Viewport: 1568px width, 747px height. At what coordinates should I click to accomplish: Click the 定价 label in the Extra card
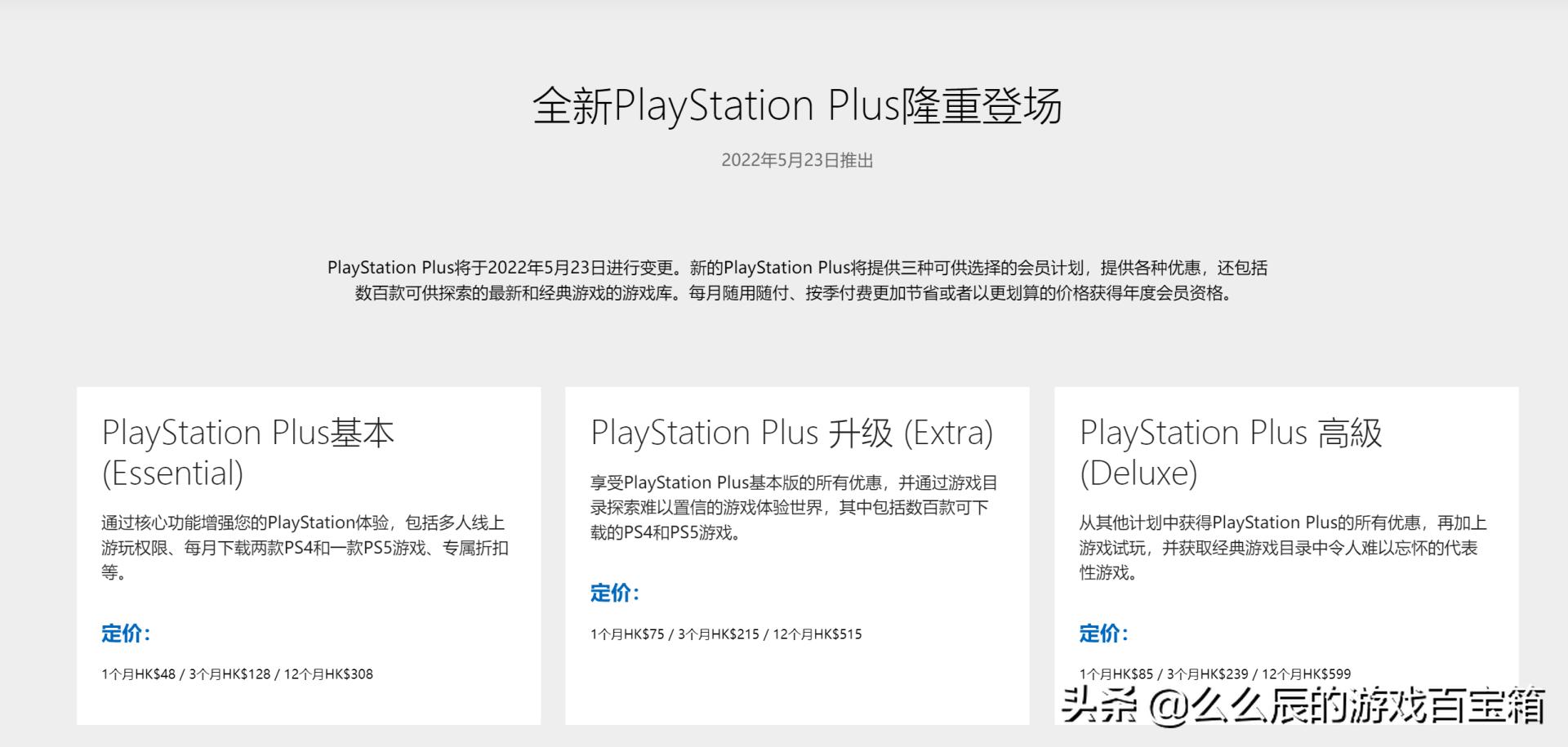pyautogui.click(x=615, y=594)
